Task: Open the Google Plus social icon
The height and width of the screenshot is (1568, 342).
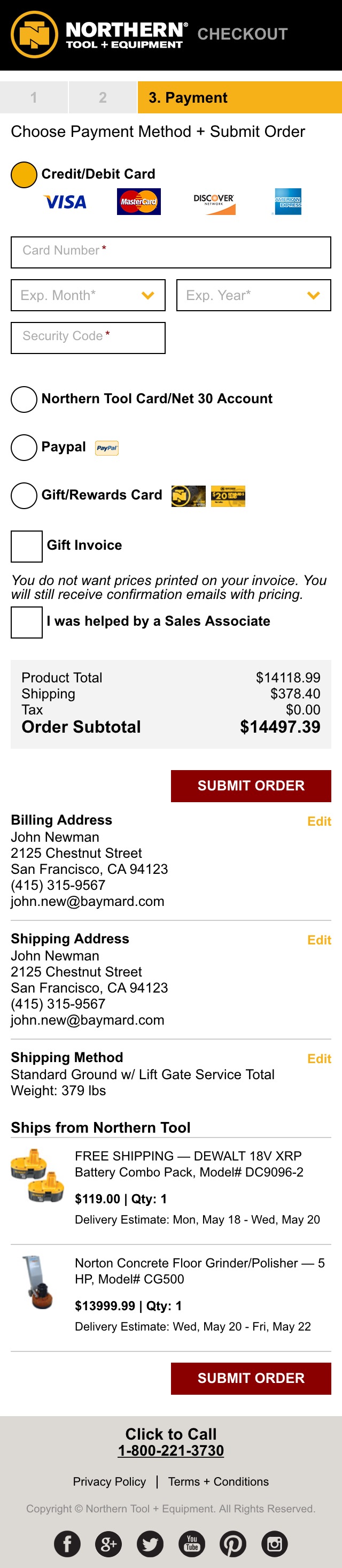Action: [108, 1543]
